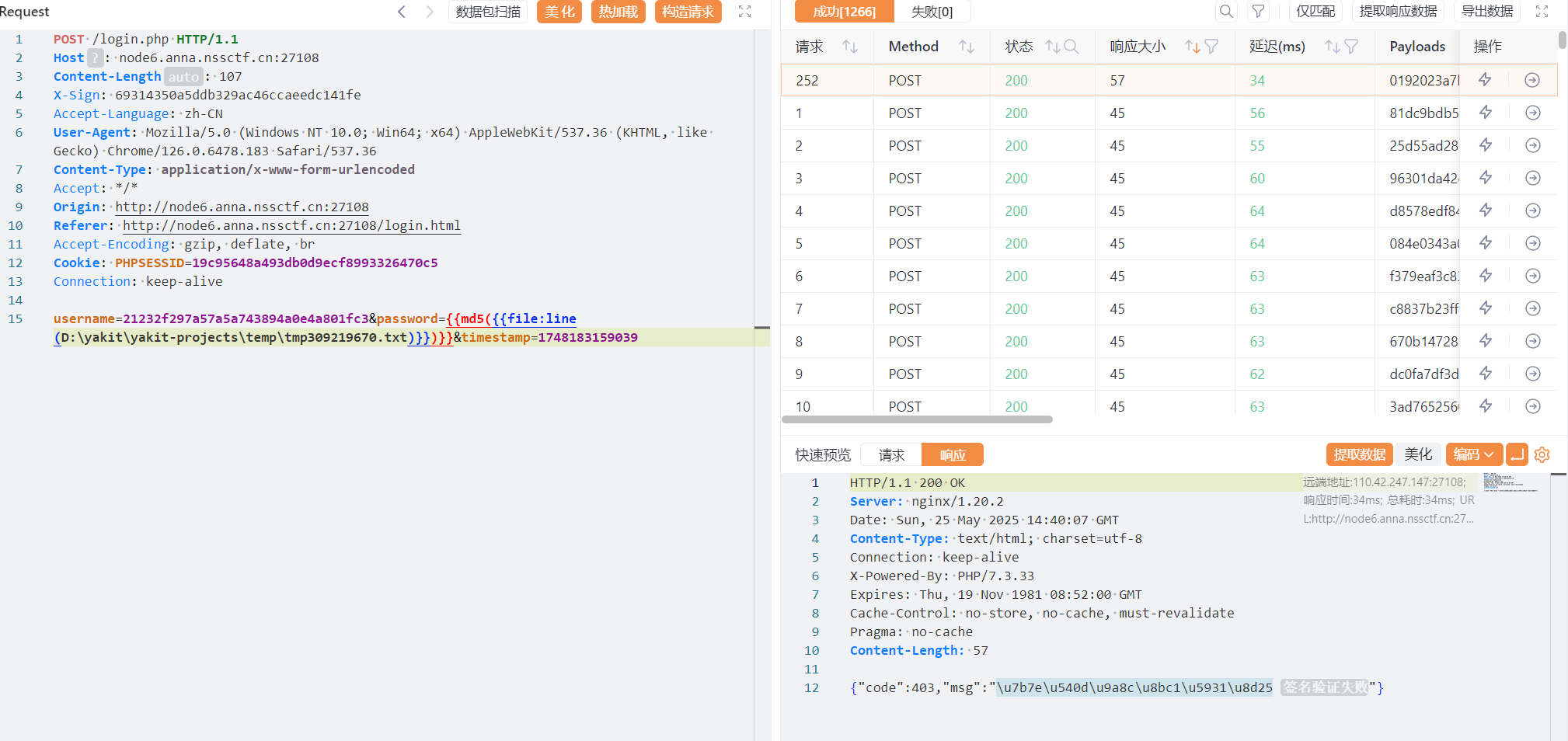Image resolution: width=1568 pixels, height=741 pixels.
Task: Switch preview to the 请求 tab
Action: coord(891,454)
